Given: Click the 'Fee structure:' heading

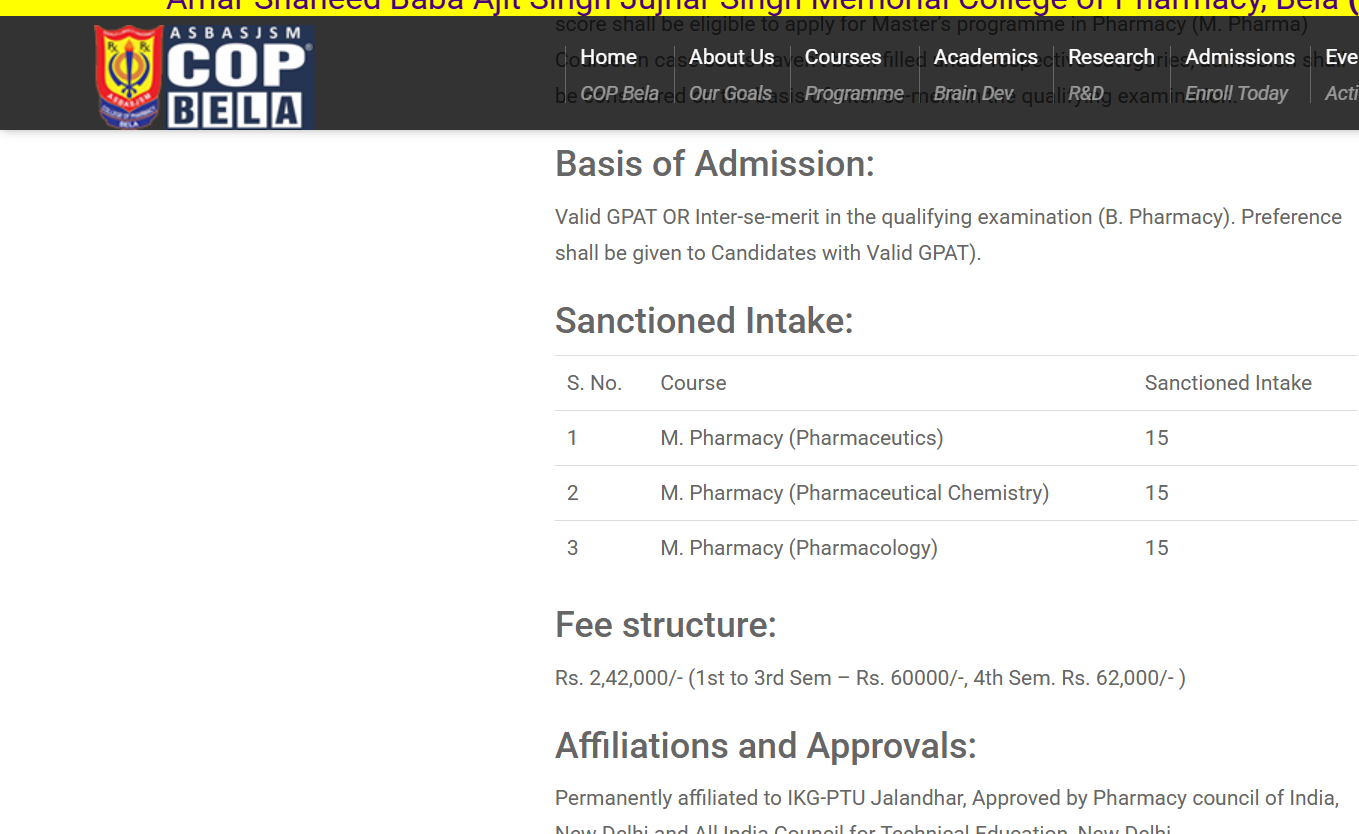Looking at the screenshot, I should (x=665, y=625).
